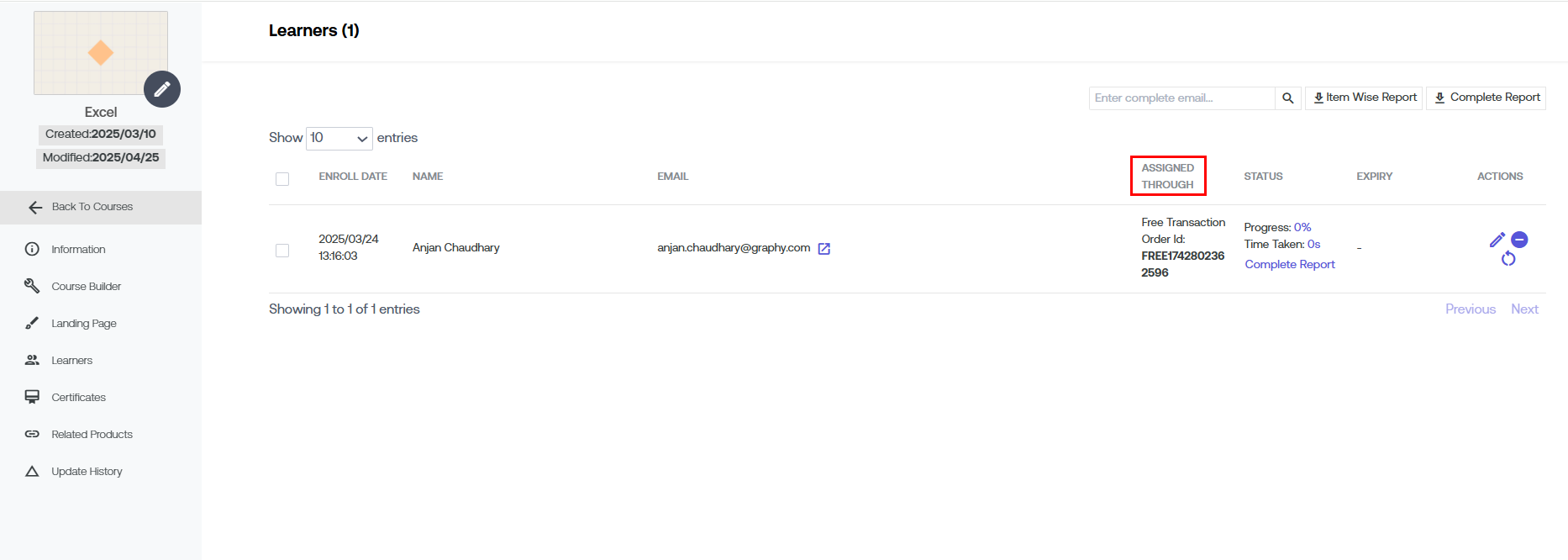Click the Complete Report download button
1568x560 pixels.
pyautogui.click(x=1486, y=98)
